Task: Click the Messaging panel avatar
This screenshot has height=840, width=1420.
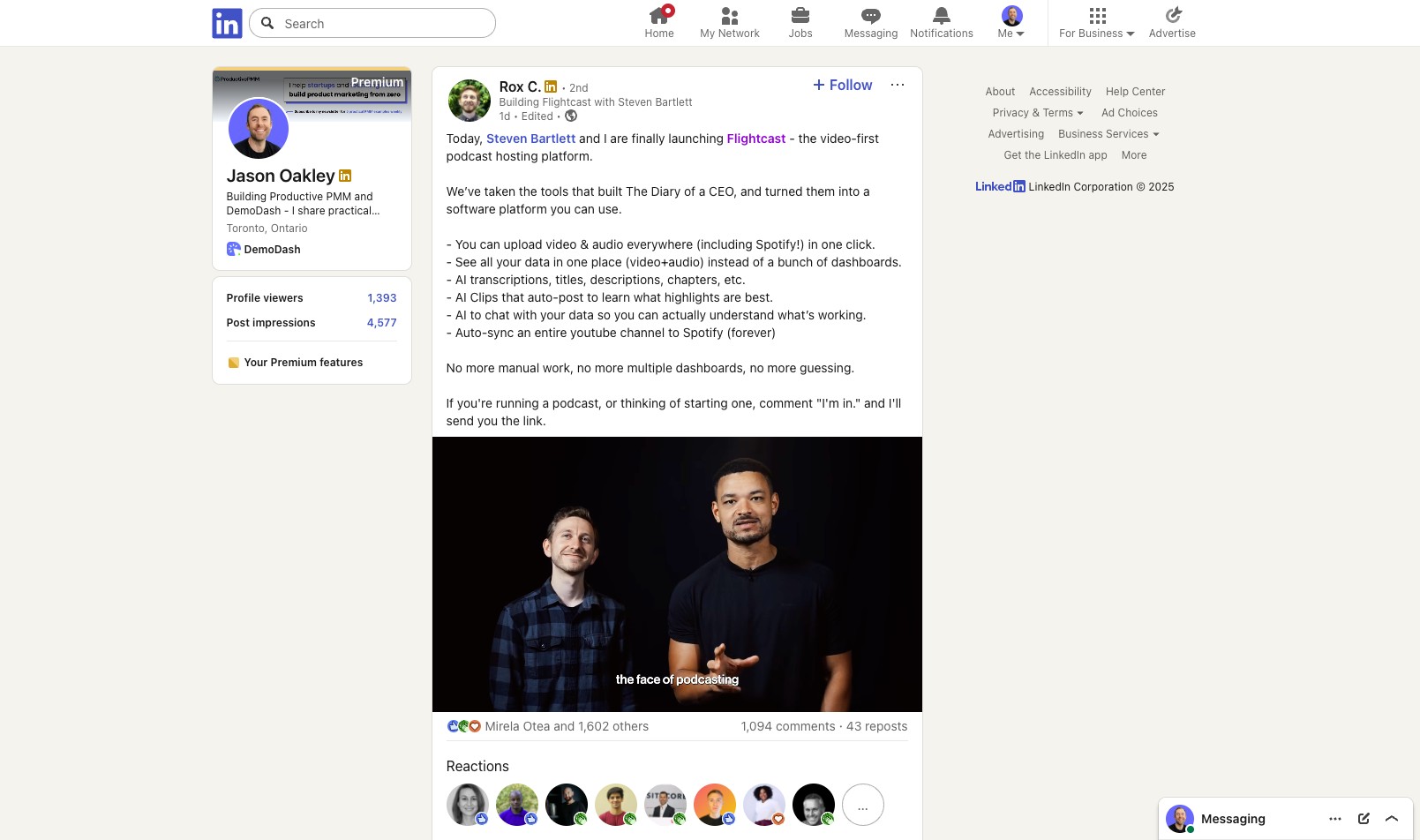Action: point(1180,819)
